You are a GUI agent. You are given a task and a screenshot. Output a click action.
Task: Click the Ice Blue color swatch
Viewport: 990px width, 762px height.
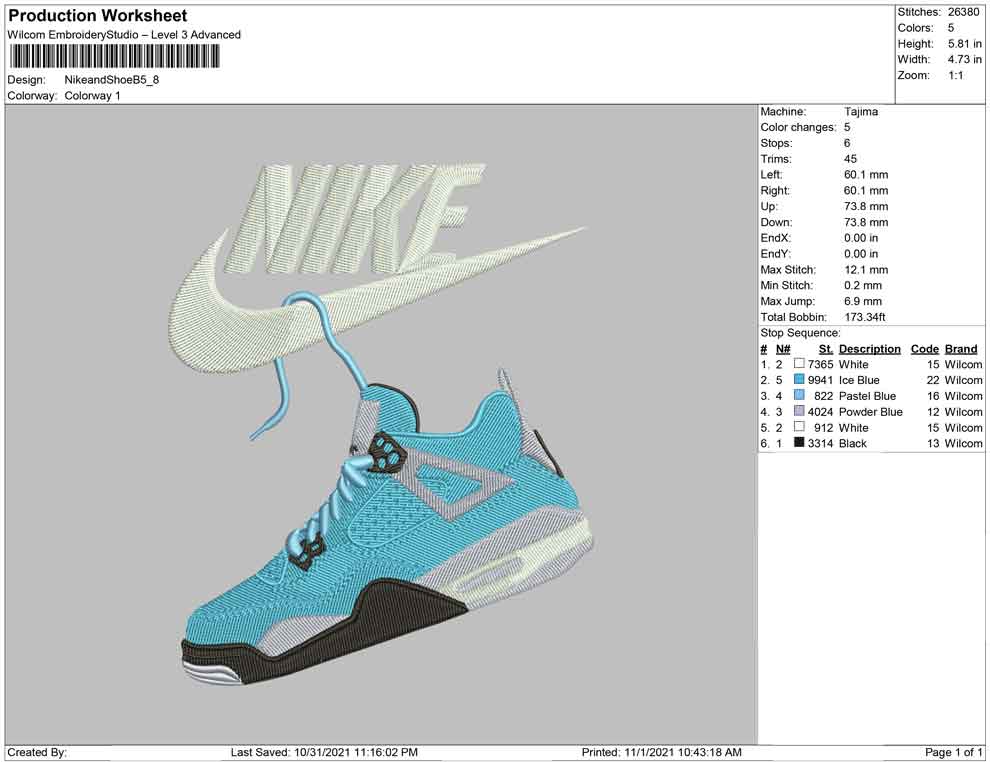coord(799,379)
